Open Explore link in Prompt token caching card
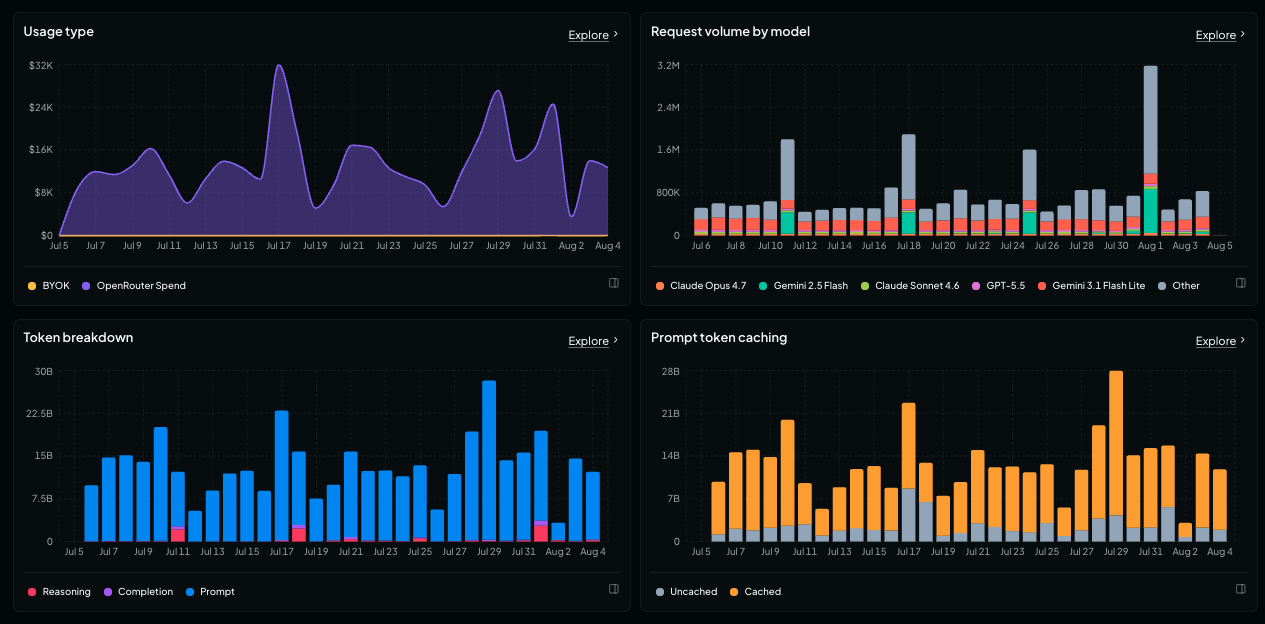This screenshot has height=624, width=1265. tap(1220, 341)
